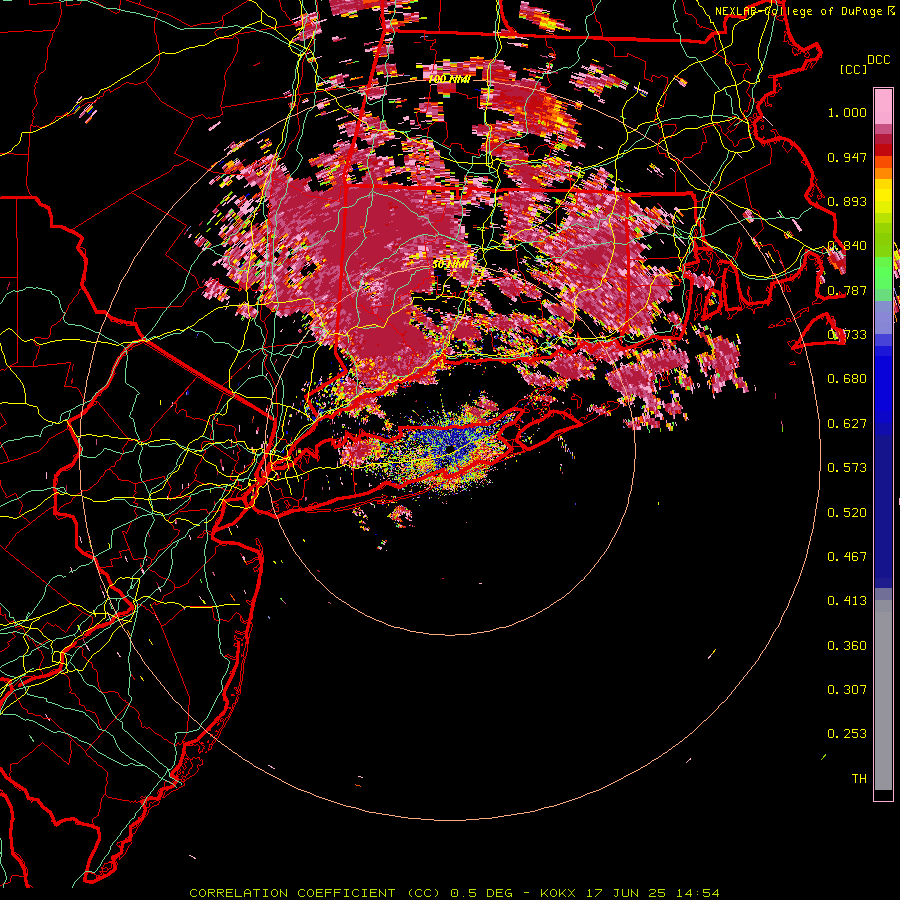The height and width of the screenshot is (900, 900).
Task: Select the 0.947 scale value
Action: pos(847,157)
